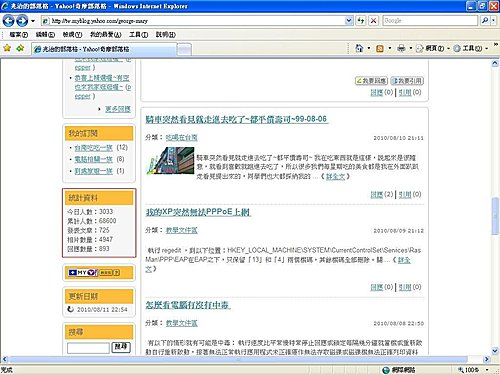Open the 編輯(E) menu
500x375 pixels.
pyautogui.click(x=45, y=35)
